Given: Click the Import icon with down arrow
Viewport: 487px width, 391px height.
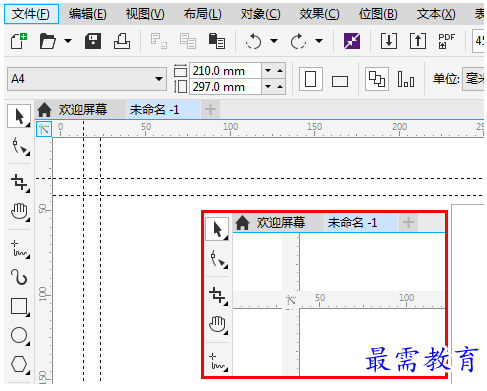Looking at the screenshot, I should click(389, 41).
